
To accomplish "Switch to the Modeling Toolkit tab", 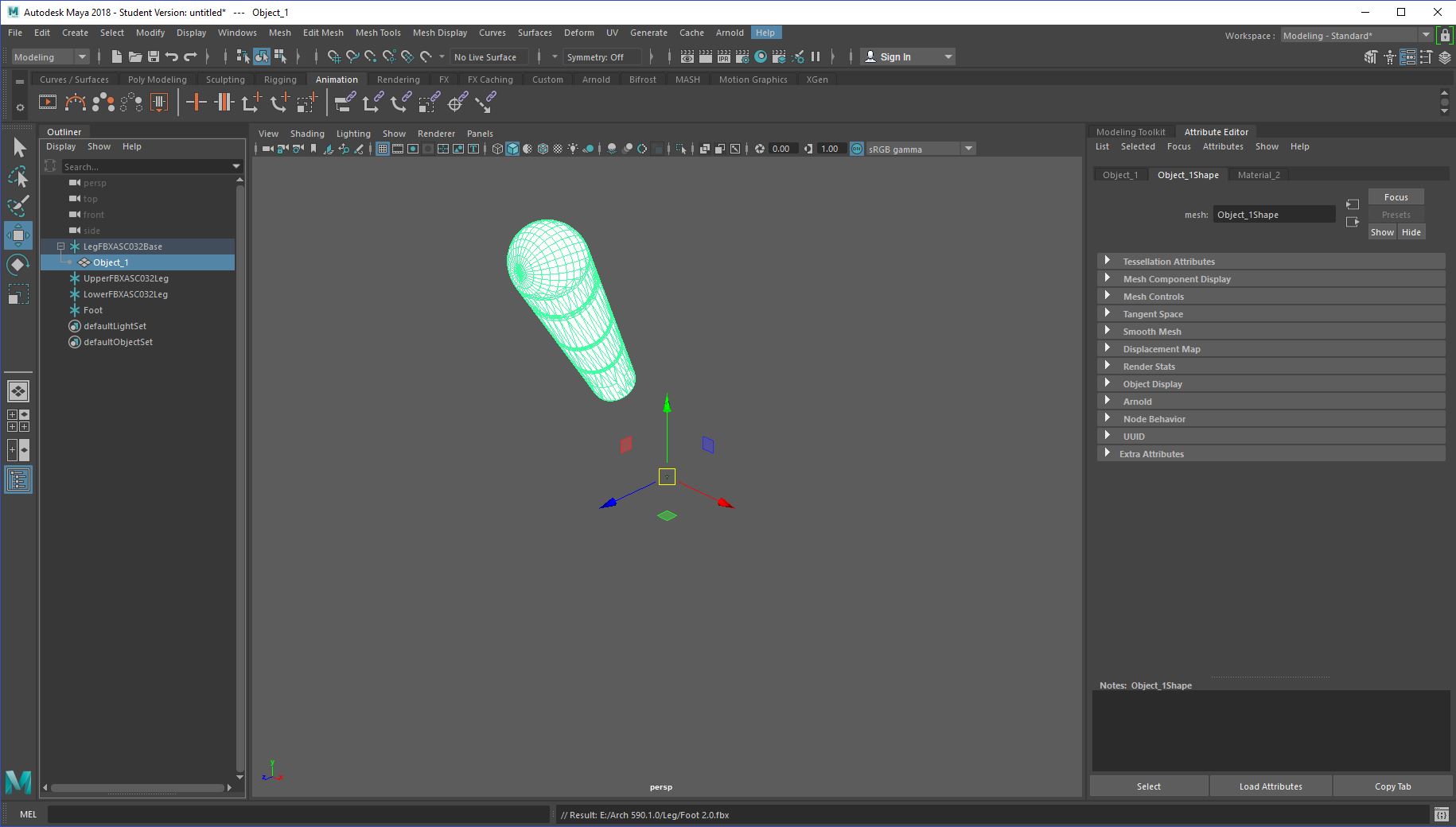I will pos(1130,132).
